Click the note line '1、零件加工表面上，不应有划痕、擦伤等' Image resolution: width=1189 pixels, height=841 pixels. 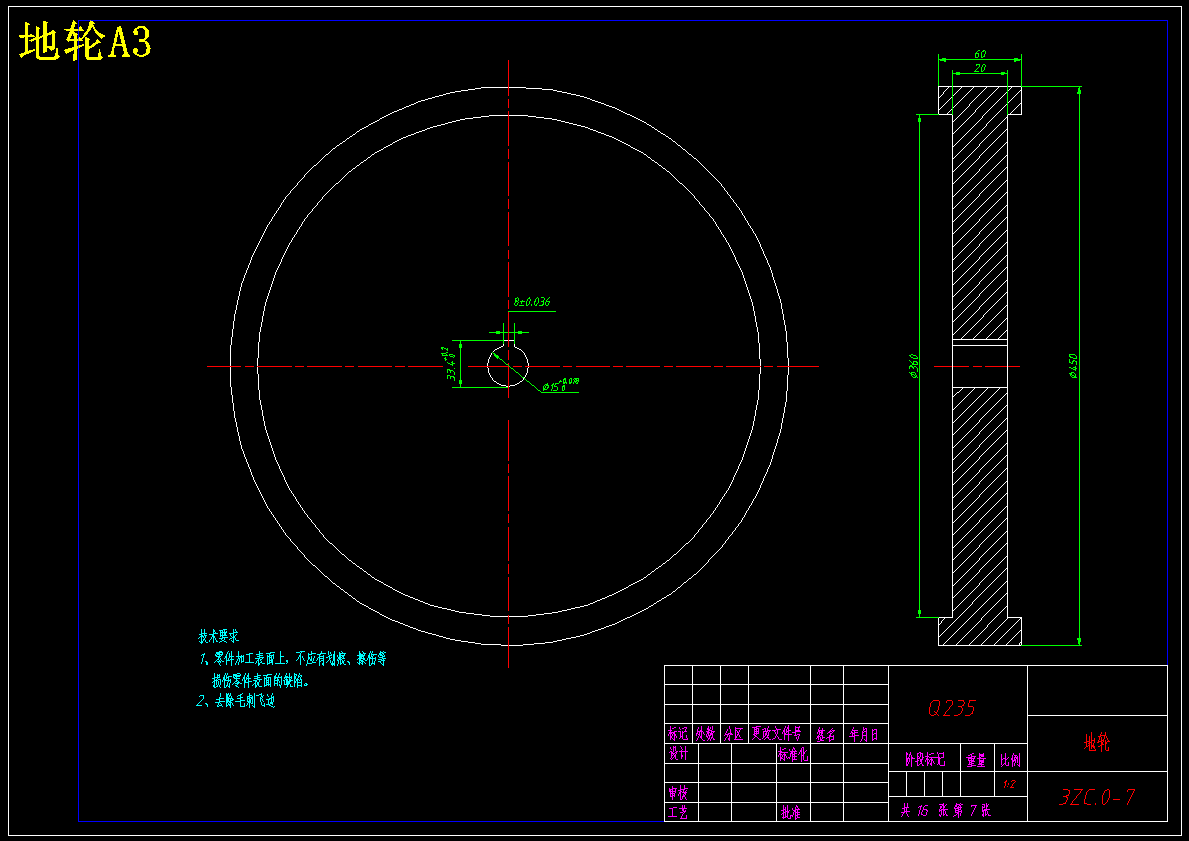(293, 658)
